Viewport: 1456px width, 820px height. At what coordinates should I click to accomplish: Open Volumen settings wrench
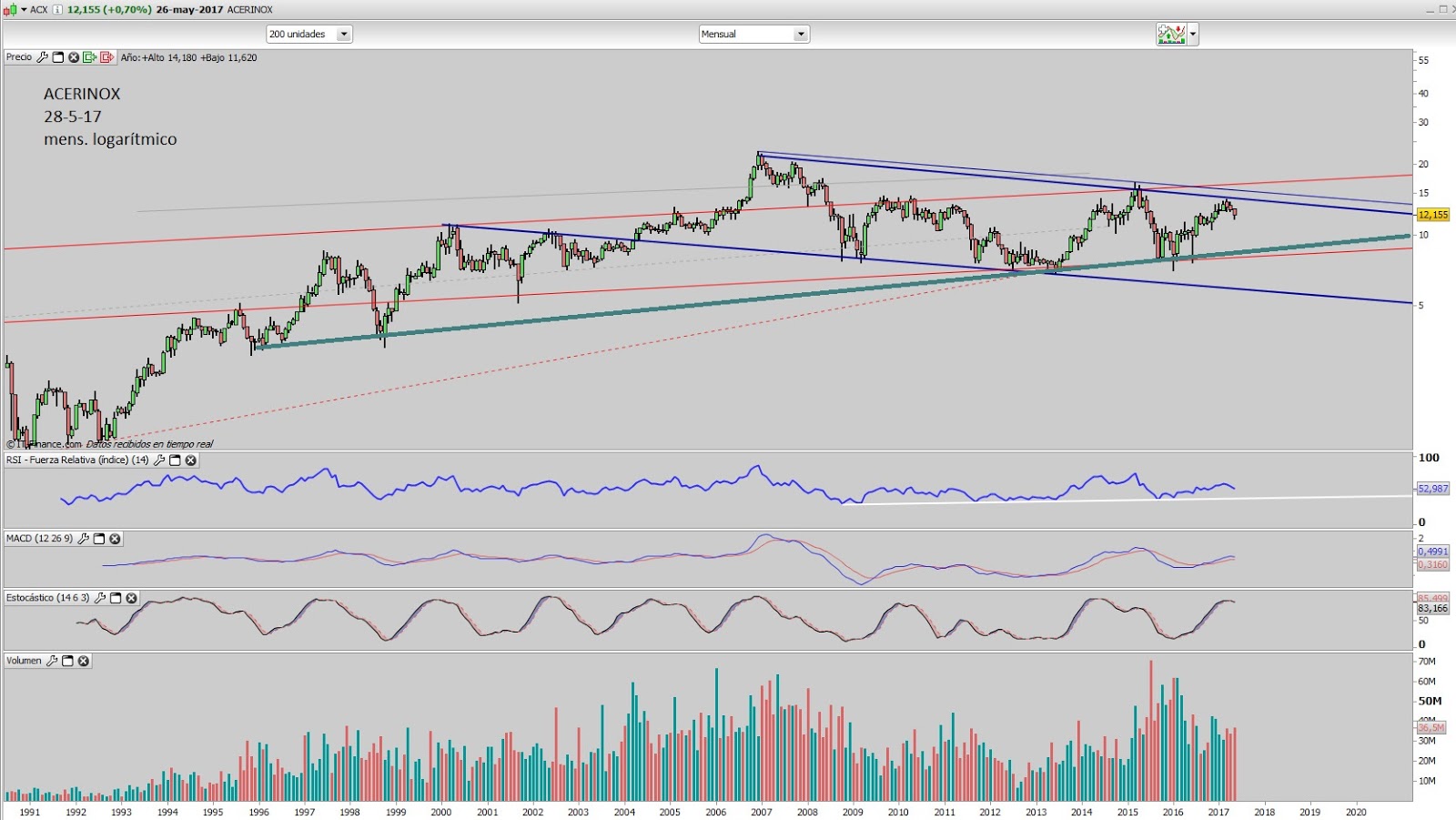click(52, 661)
